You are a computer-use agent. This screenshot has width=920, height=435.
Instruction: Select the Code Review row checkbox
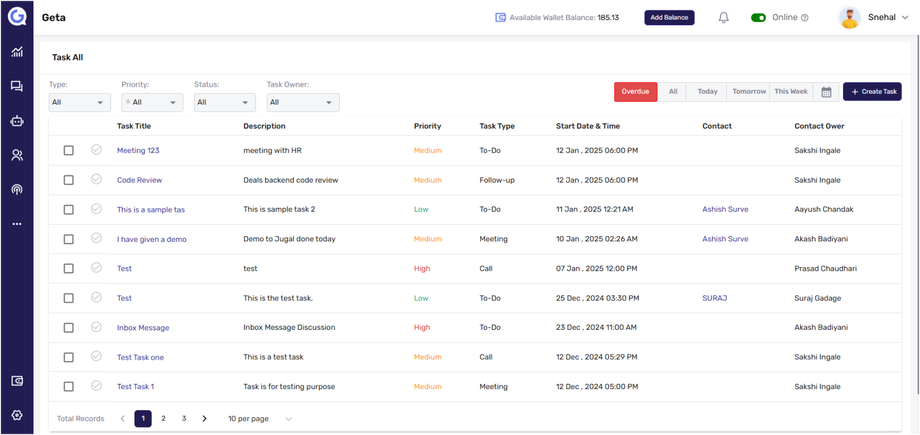(x=69, y=180)
